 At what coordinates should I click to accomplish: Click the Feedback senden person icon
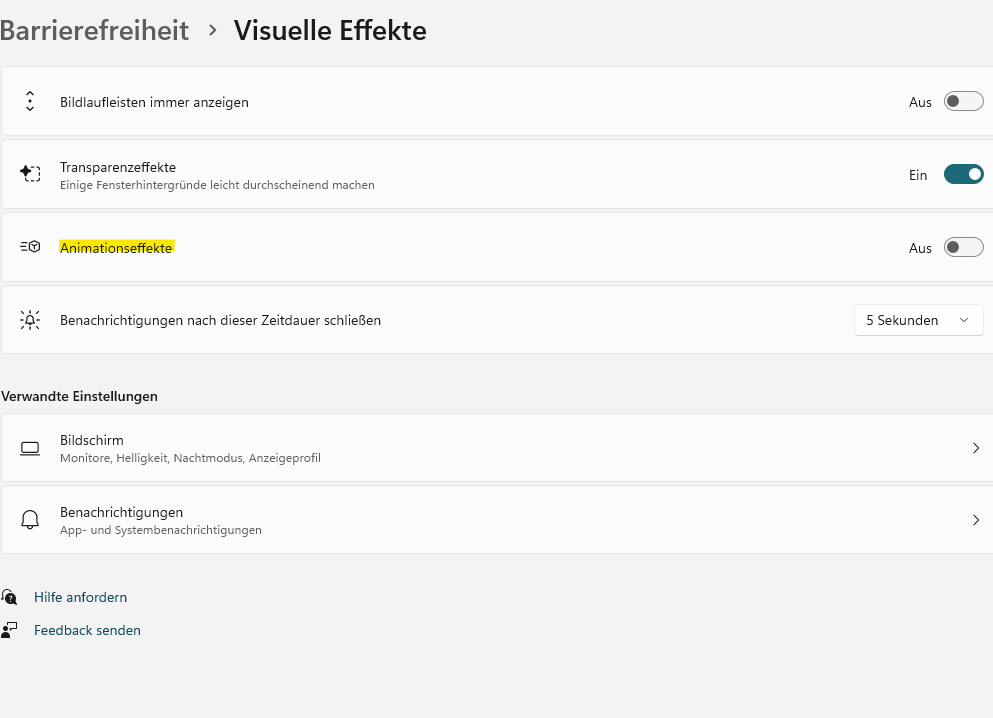tap(9, 630)
